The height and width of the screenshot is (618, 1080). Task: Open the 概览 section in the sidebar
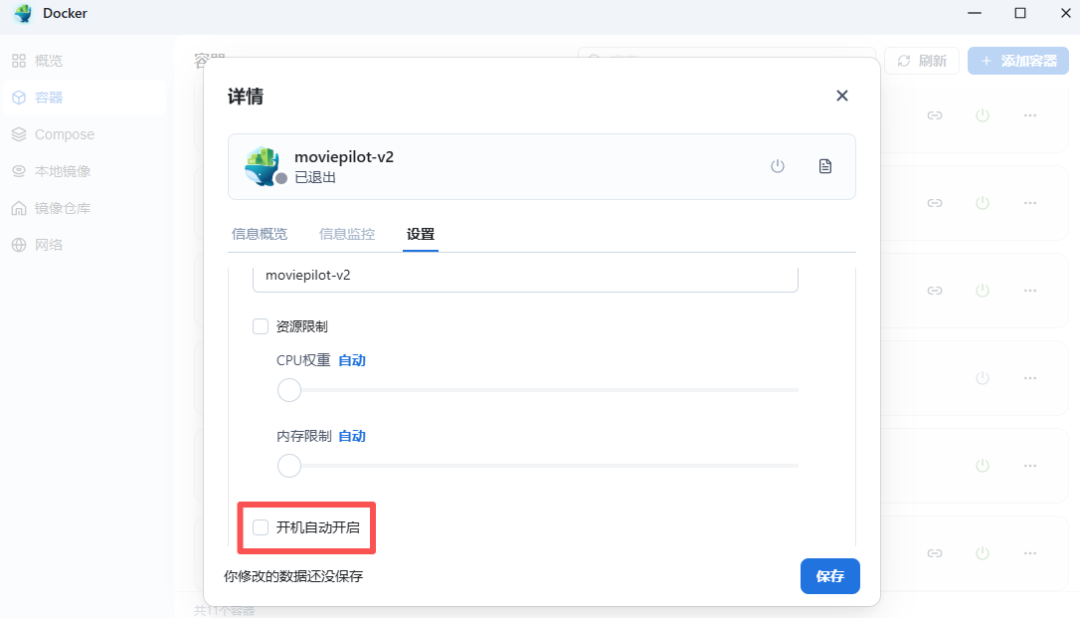pyautogui.click(x=49, y=60)
